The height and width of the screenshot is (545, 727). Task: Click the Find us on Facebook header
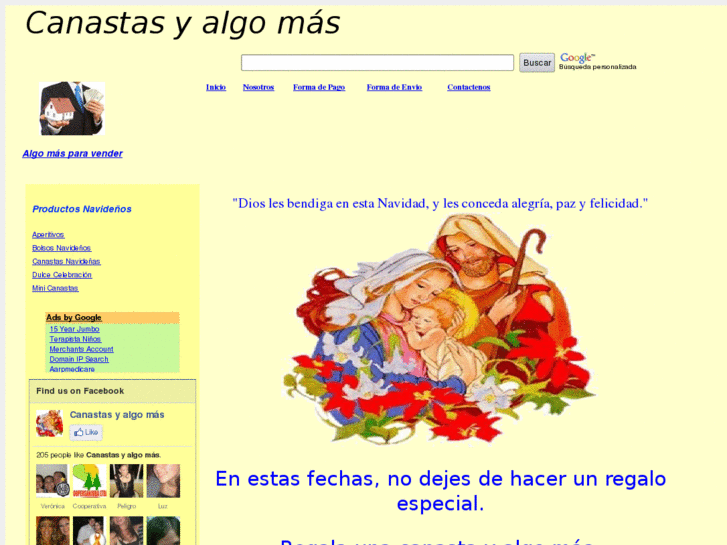tap(80, 391)
